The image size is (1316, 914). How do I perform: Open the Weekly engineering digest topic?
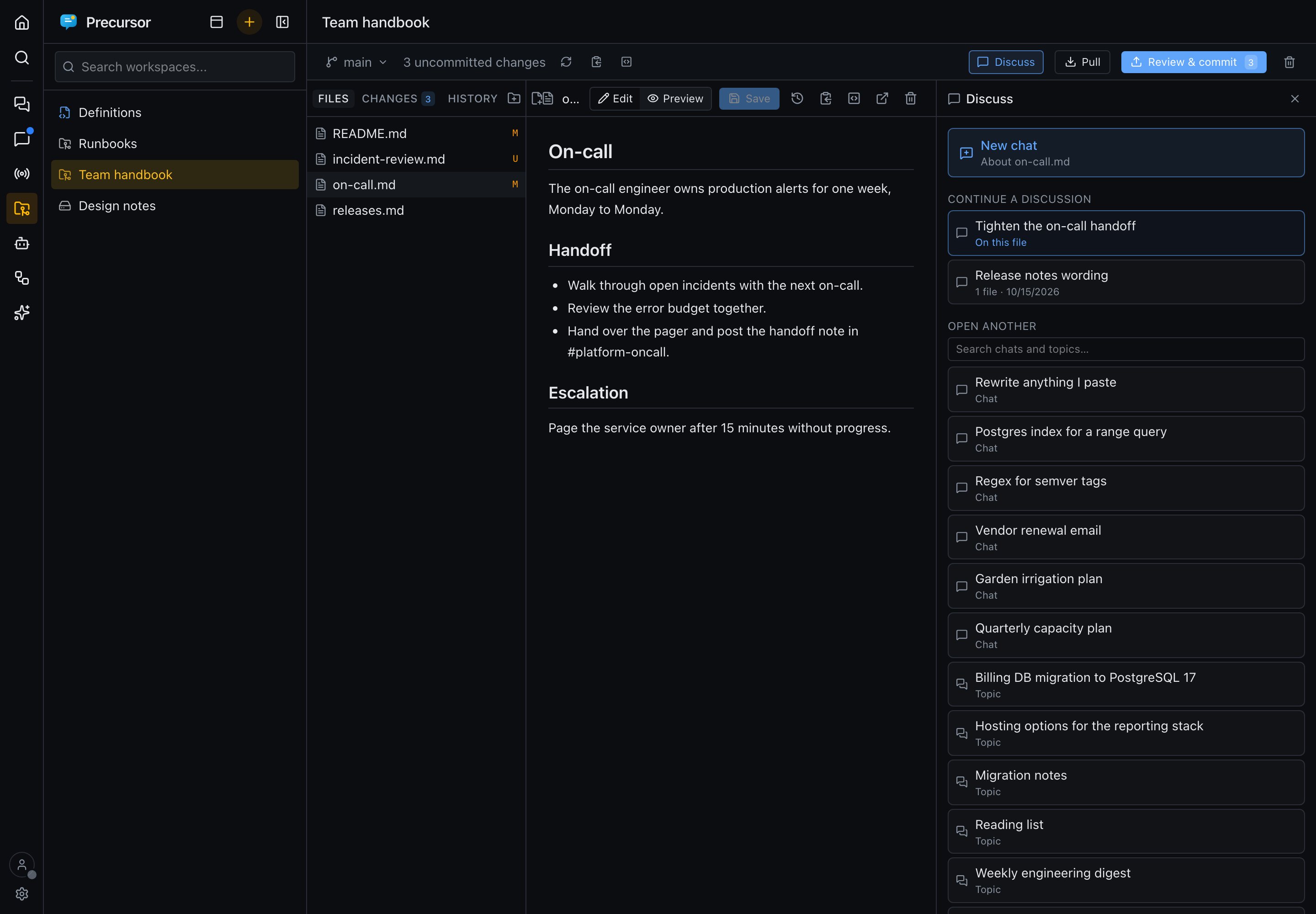click(1126, 880)
